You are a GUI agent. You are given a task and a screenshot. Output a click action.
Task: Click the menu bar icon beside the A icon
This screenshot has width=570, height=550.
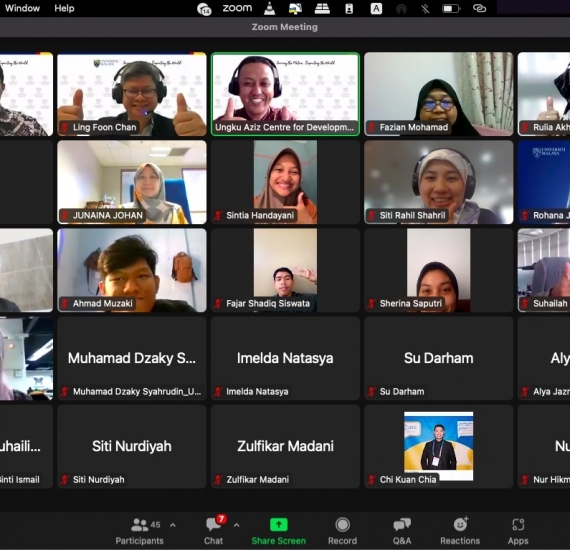pyautogui.click(x=349, y=8)
